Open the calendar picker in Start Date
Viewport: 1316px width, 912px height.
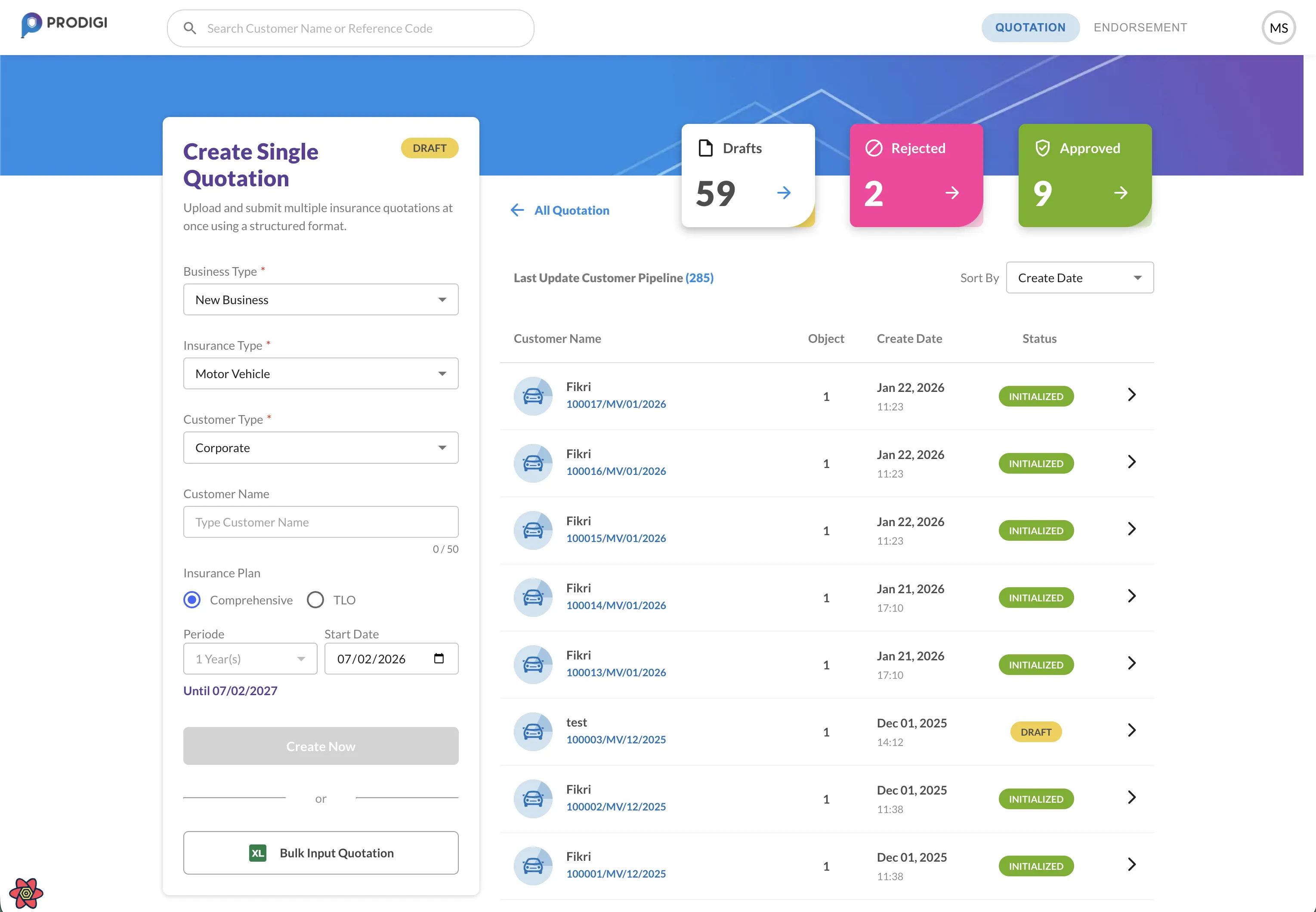point(439,658)
